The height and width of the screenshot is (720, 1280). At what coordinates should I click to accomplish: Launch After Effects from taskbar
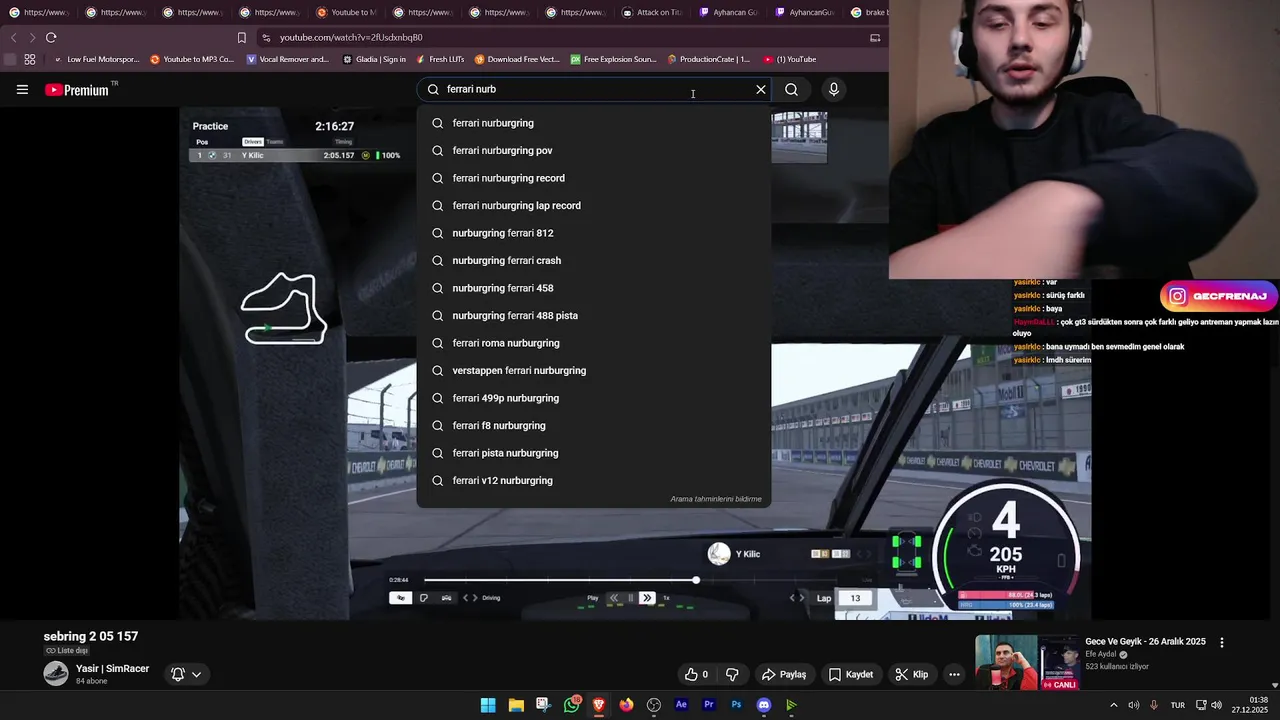(681, 705)
